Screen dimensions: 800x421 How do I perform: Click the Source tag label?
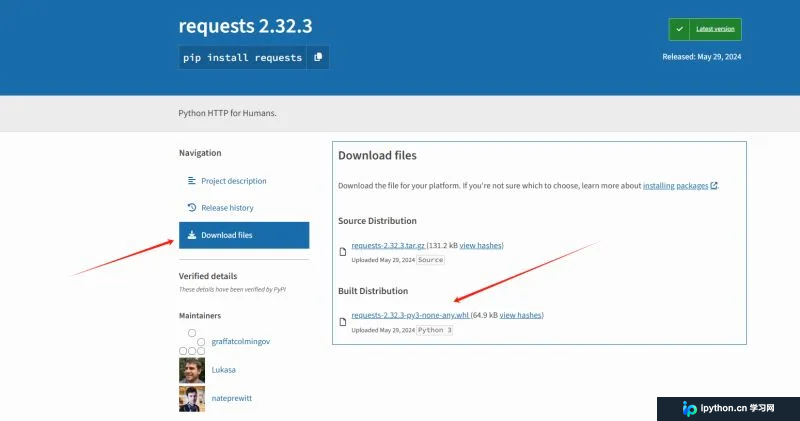click(431, 260)
